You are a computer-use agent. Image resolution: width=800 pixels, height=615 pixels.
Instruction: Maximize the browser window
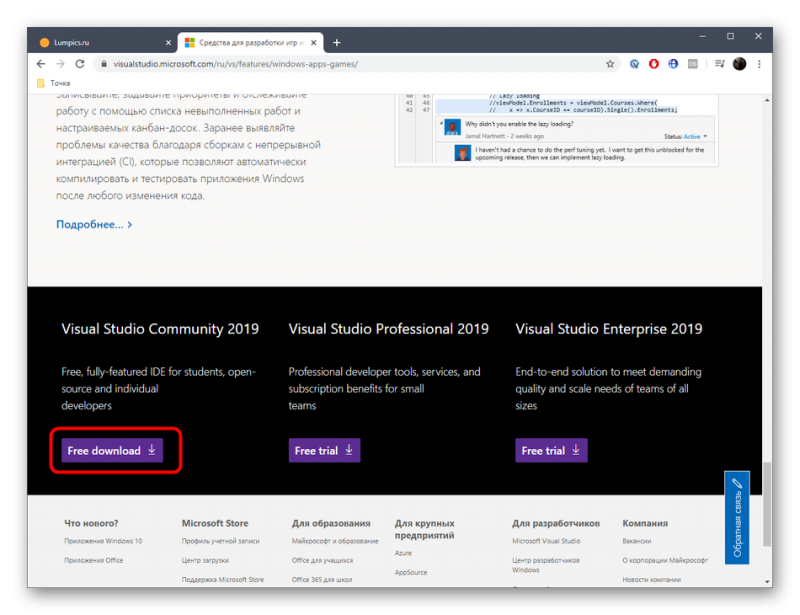[731, 36]
